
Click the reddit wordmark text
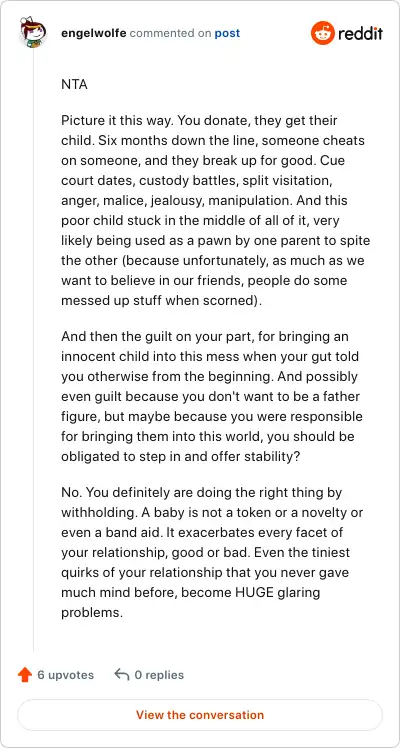(x=360, y=34)
